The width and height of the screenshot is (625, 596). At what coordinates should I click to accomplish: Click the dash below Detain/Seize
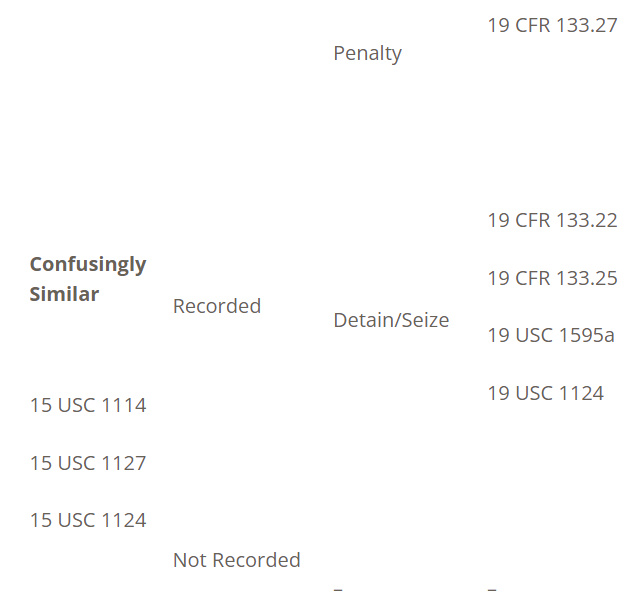[x=338, y=589]
